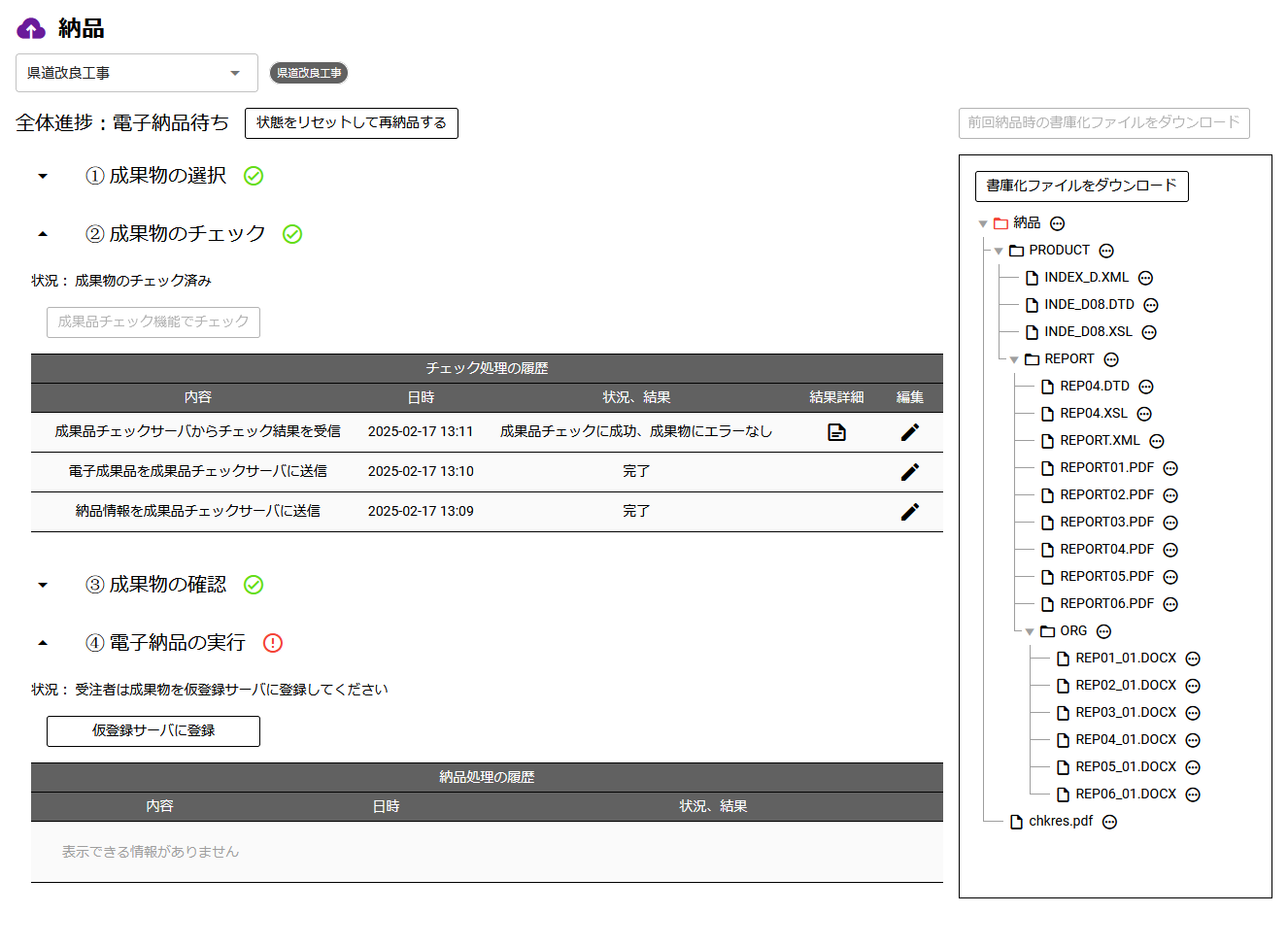
Task: Click the 県道改良工事 chip tag
Action: click(x=309, y=73)
